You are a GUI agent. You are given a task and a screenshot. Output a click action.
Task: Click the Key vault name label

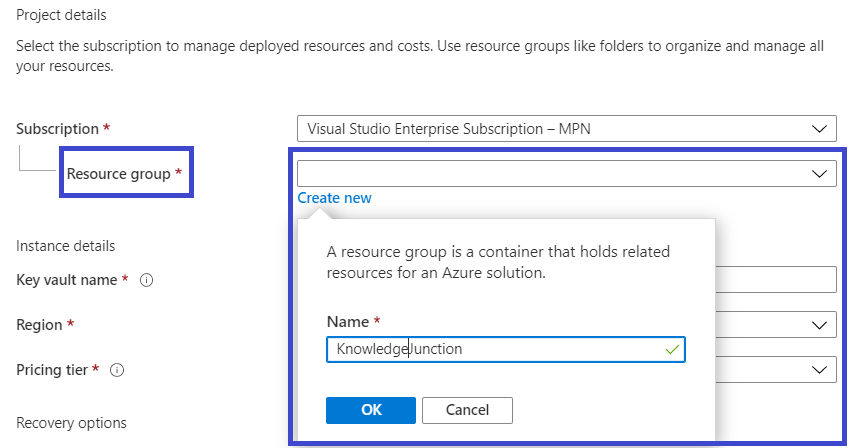point(67,280)
